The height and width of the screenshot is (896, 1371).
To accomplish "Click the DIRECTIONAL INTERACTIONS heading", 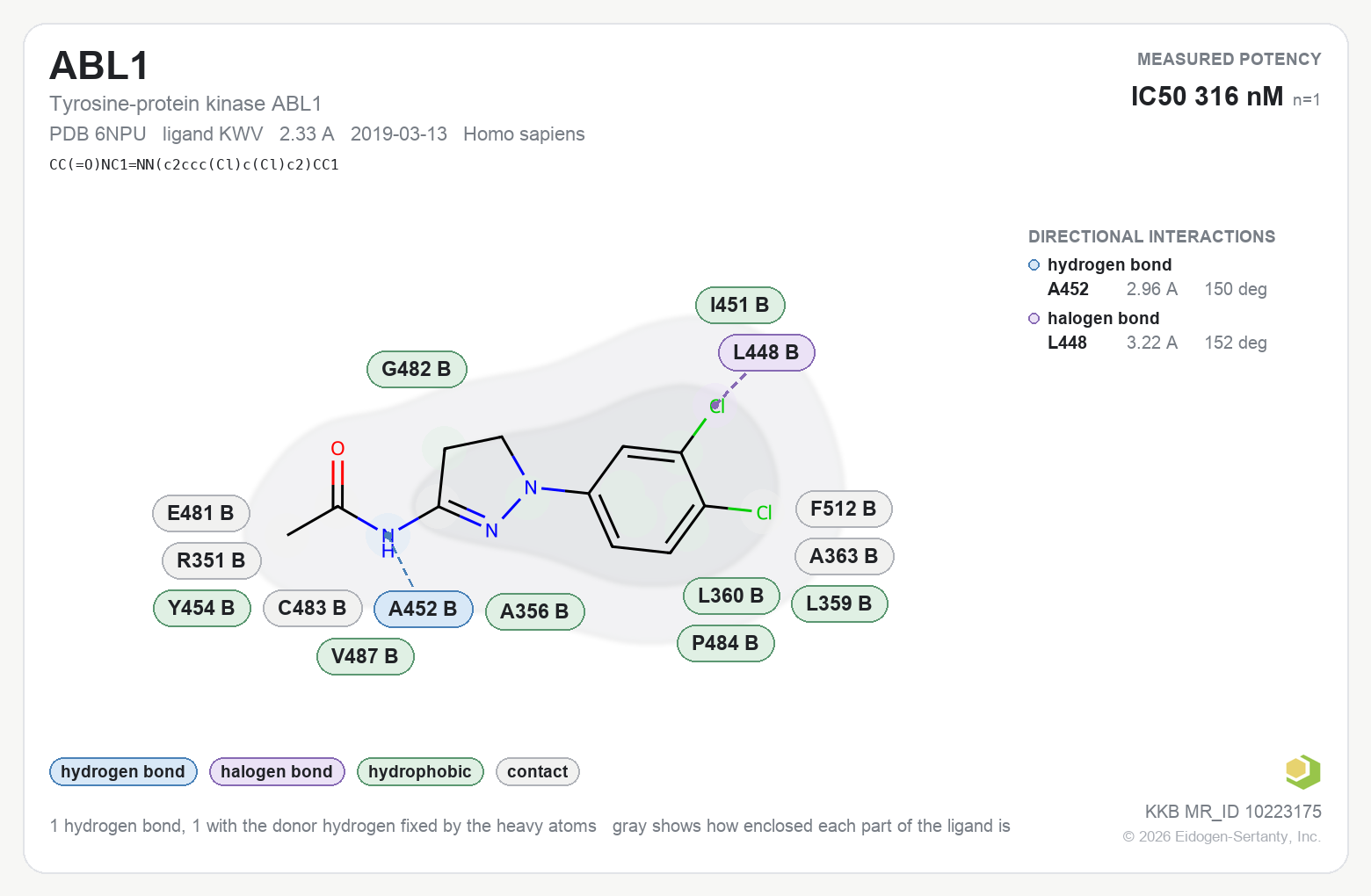I will [x=1151, y=236].
